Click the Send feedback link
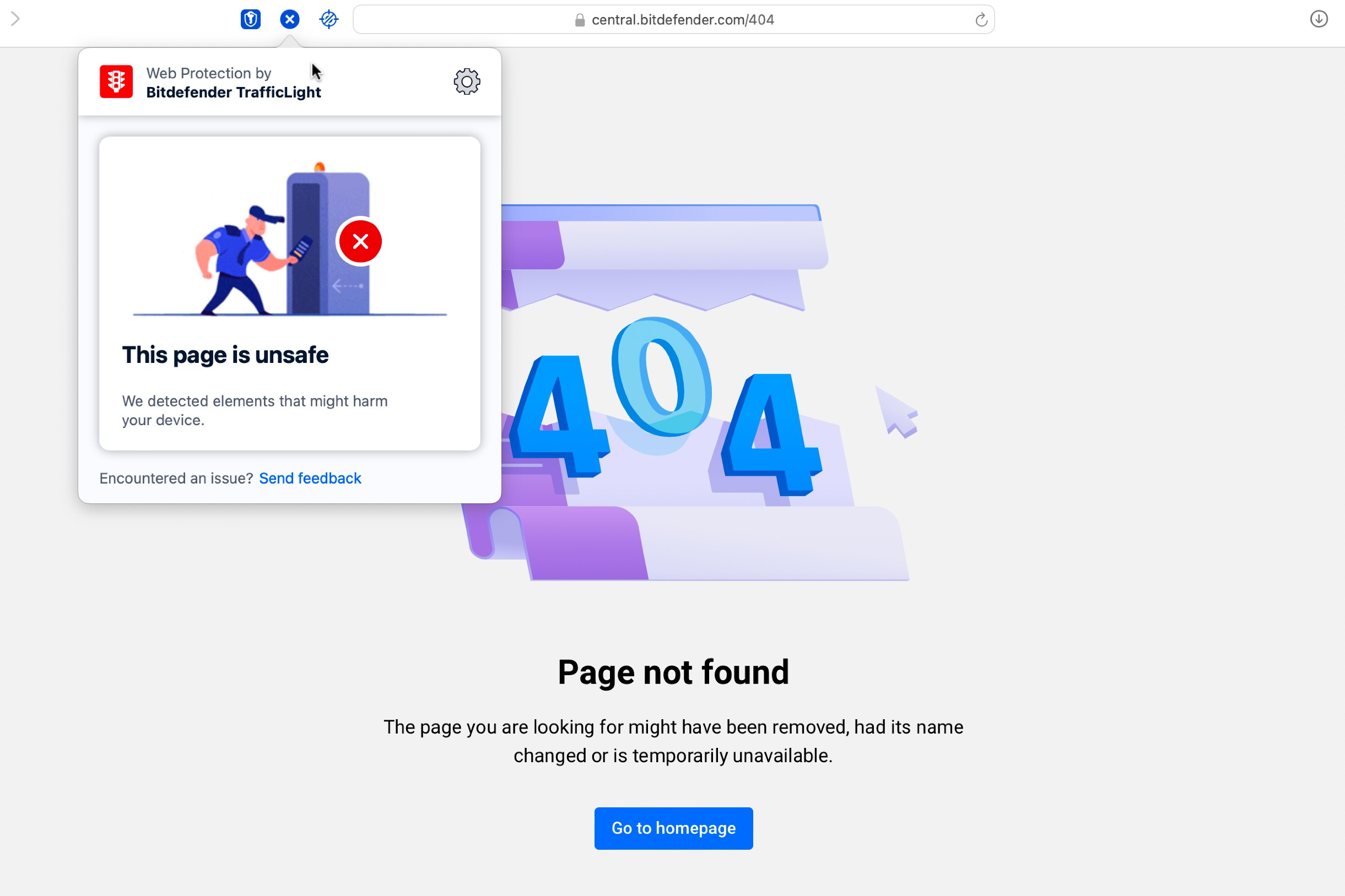The height and width of the screenshot is (896, 1345). tap(310, 478)
